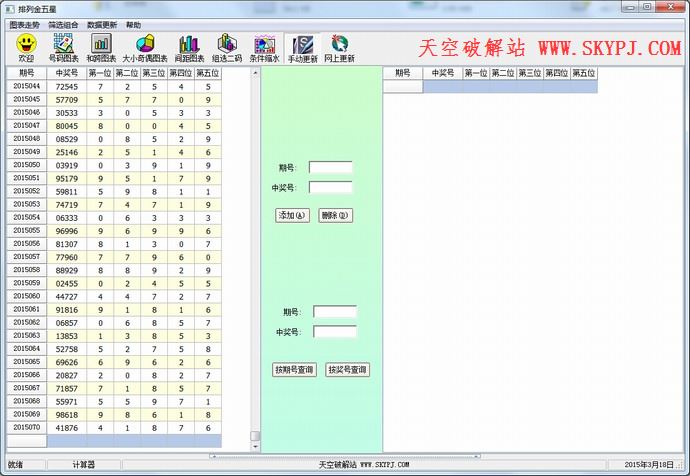Viewport: 690px width, 476px height.
Task: Open the 图表走势 menu
Action: coord(23,24)
